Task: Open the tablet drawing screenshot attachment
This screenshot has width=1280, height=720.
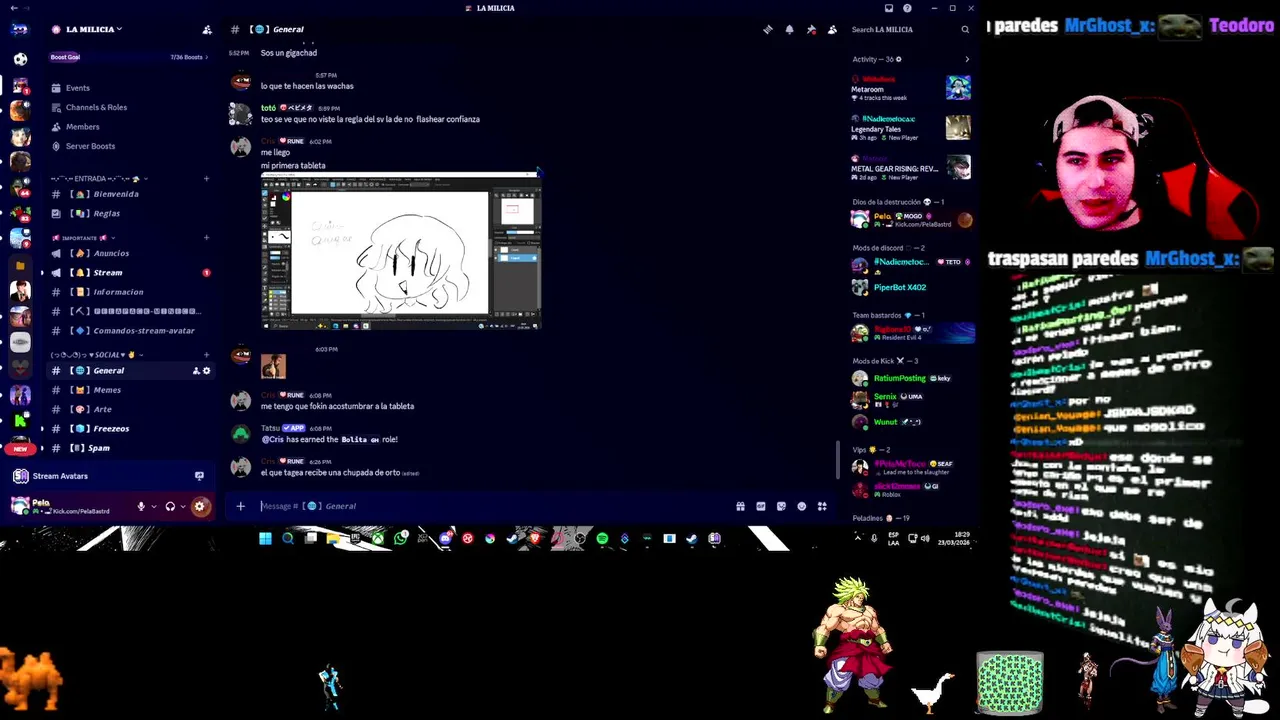Action: pyautogui.click(x=401, y=251)
